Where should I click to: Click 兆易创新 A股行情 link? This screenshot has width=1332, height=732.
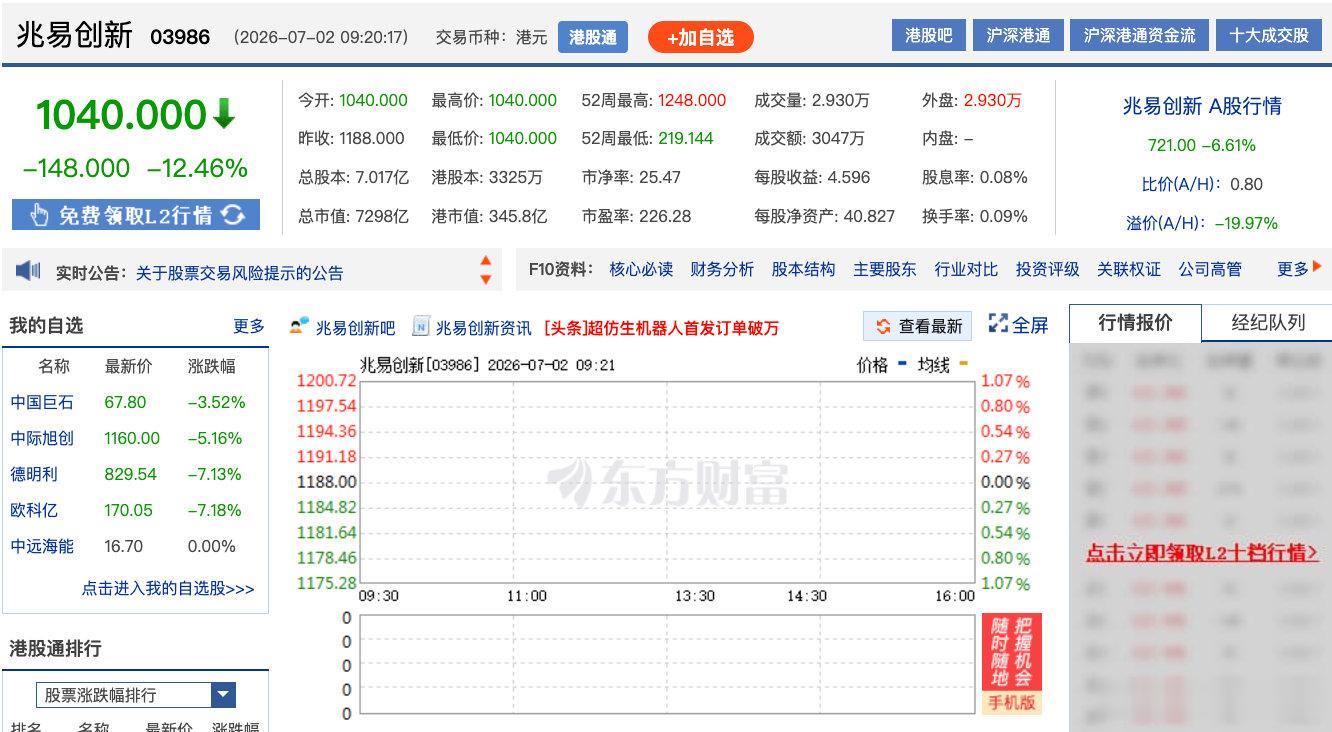coord(1202,106)
